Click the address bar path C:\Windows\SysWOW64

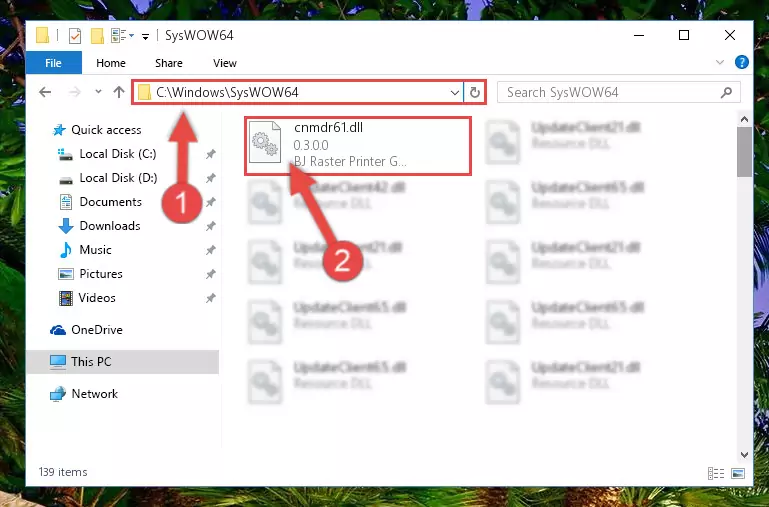[227, 92]
